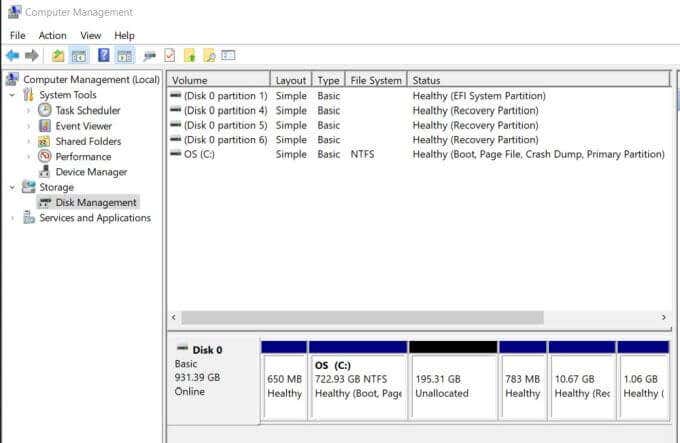This screenshot has width=680, height=443.
Task: Open the Help menu
Action: [124, 36]
